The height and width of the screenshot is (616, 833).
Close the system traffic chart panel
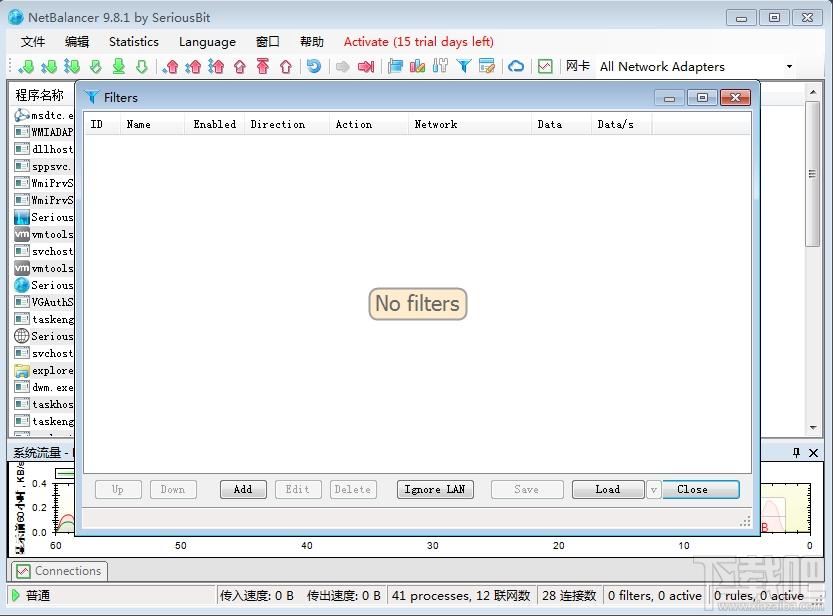(x=813, y=452)
